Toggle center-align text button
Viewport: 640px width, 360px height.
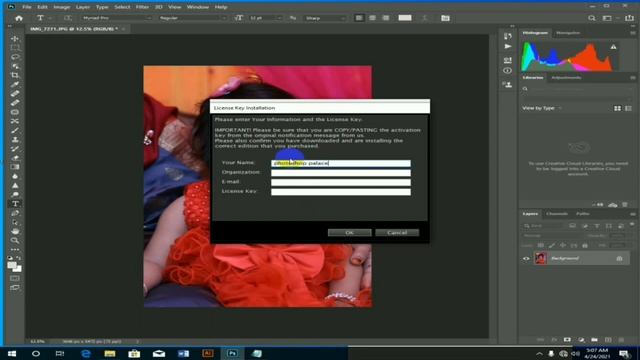pos(372,18)
